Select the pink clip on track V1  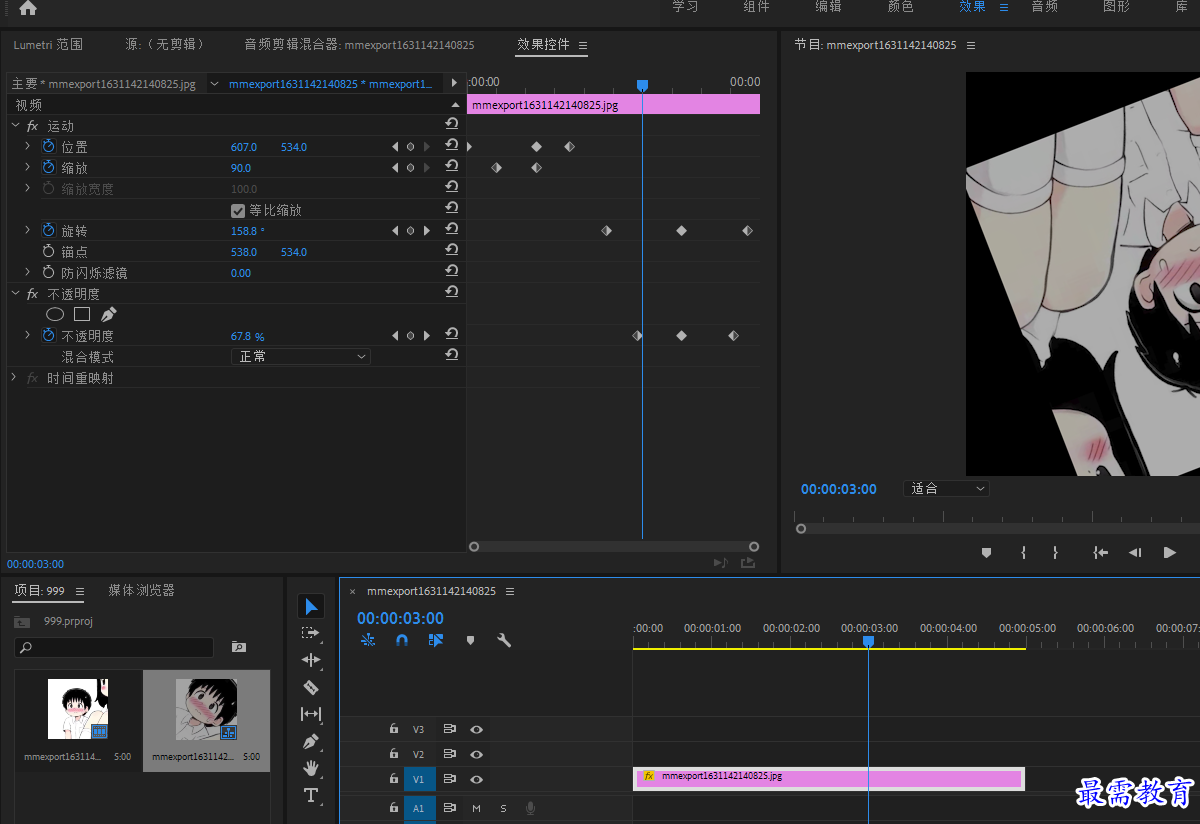pos(829,779)
